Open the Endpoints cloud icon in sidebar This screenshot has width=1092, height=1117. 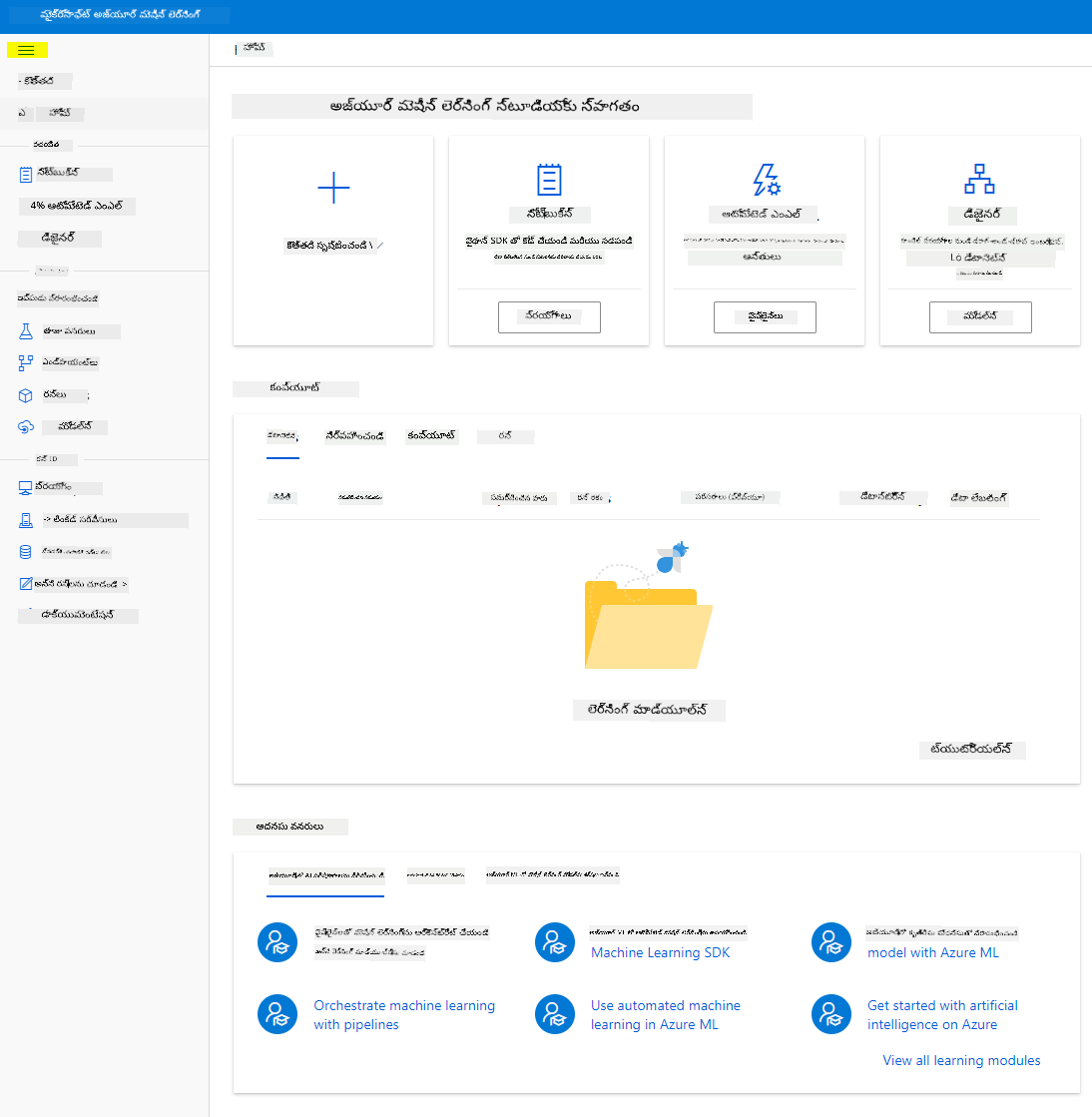[x=26, y=426]
